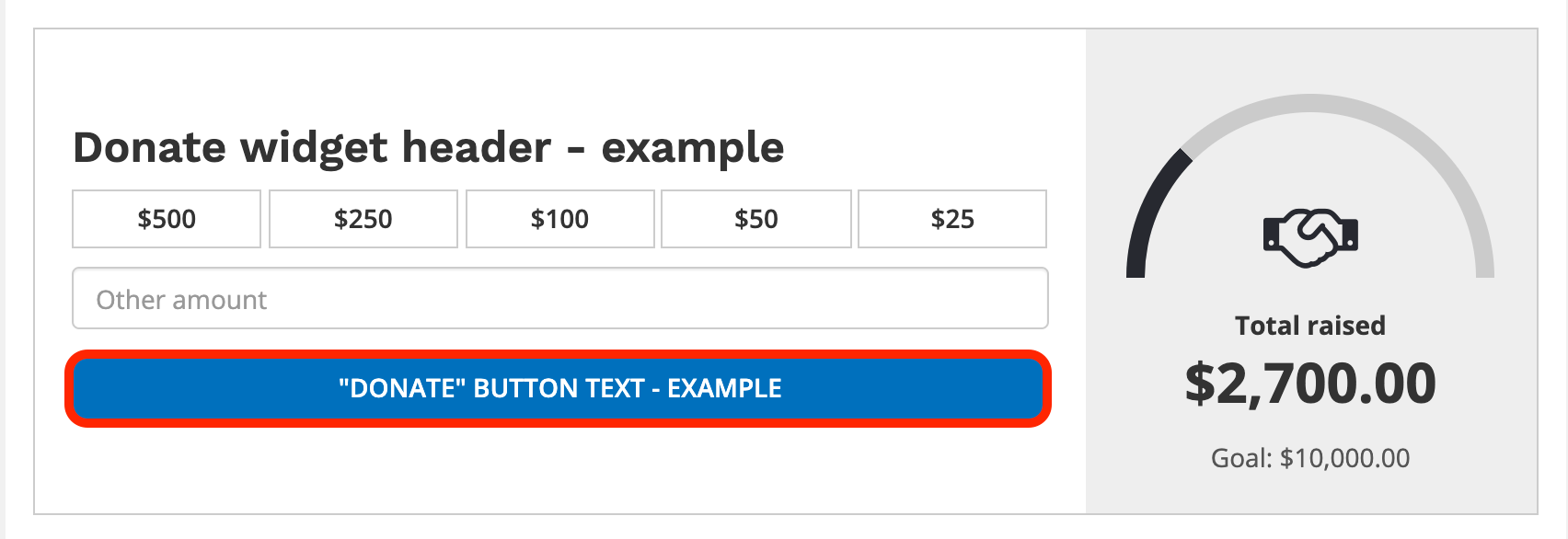Click the word "Donate" in the header
1568x539 pixels.
(x=149, y=148)
